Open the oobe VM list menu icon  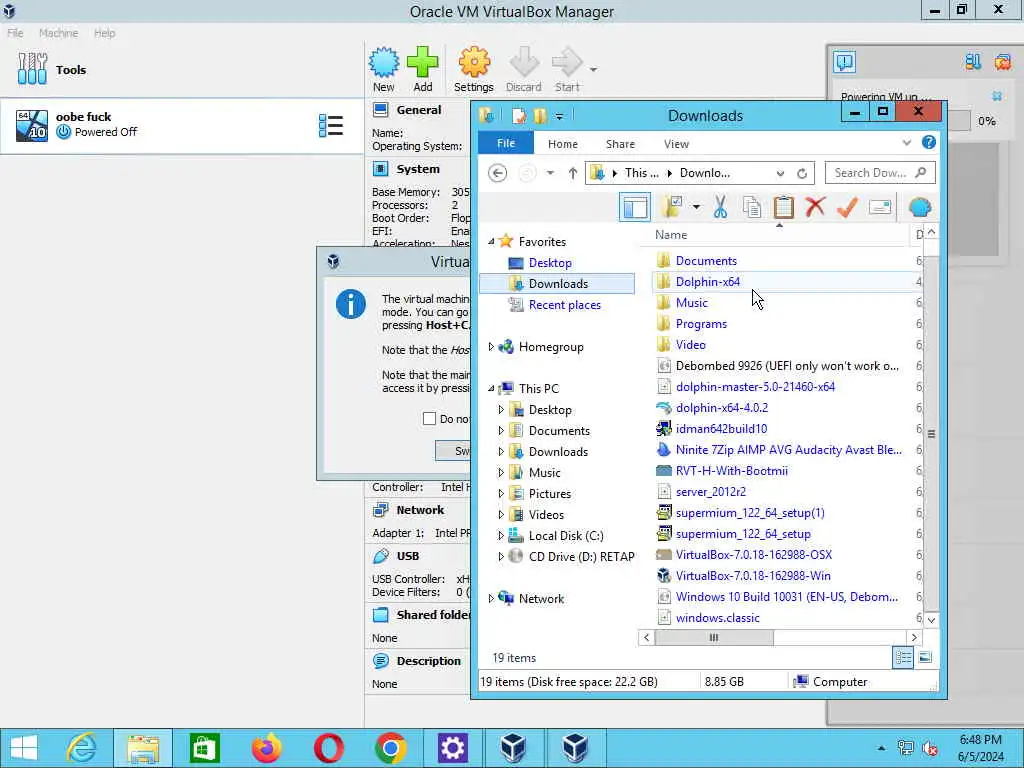330,125
